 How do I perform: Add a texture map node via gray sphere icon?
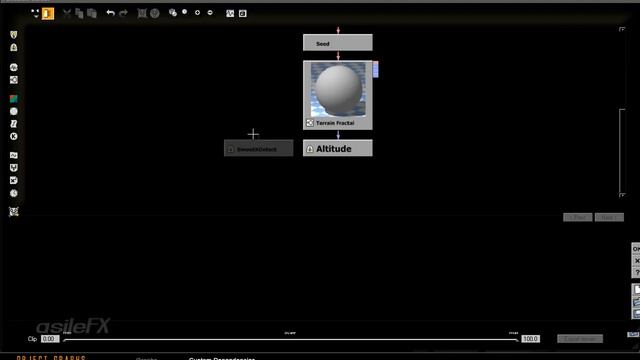coord(14,111)
